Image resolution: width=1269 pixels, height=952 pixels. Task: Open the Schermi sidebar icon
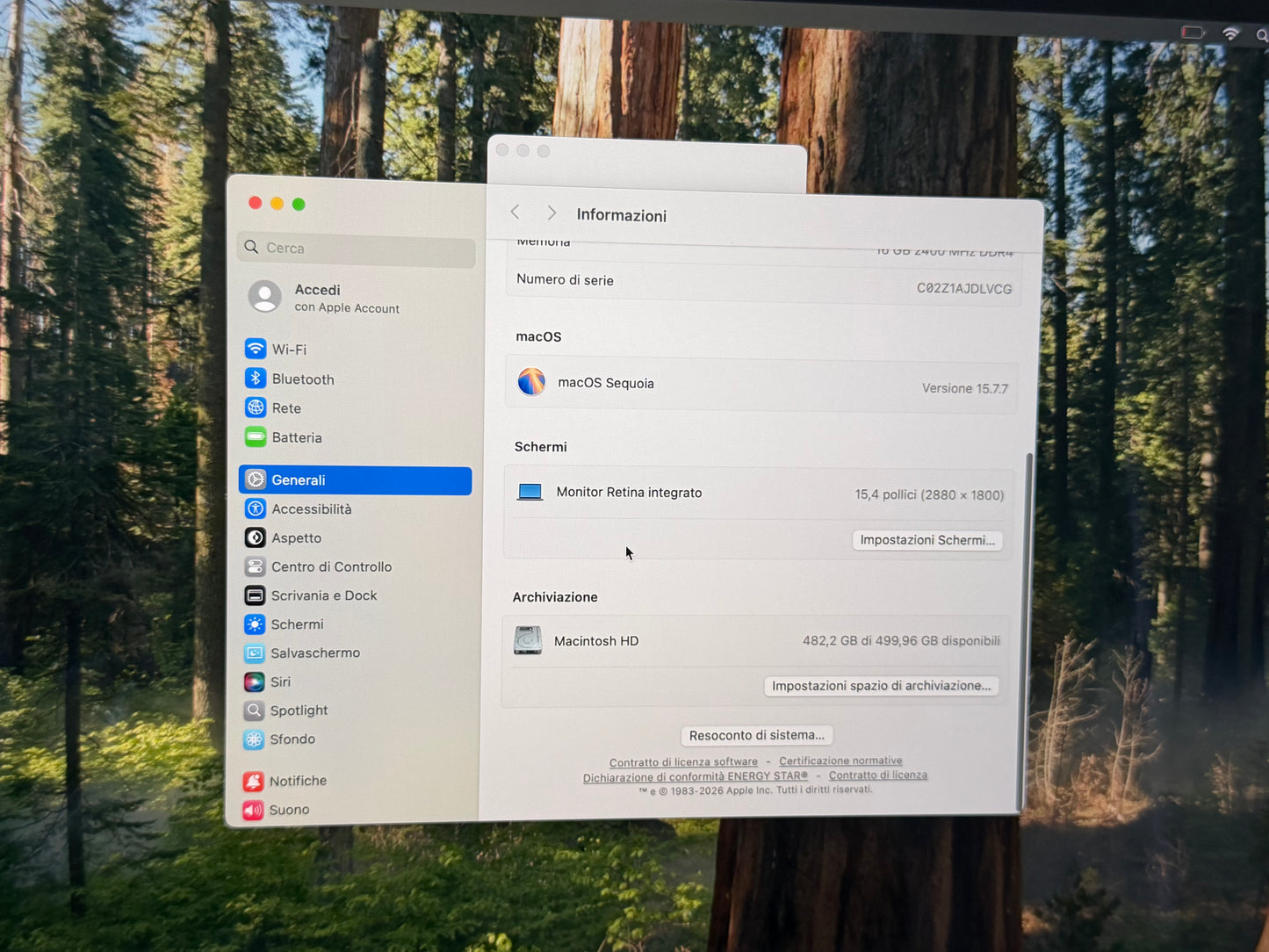(255, 624)
